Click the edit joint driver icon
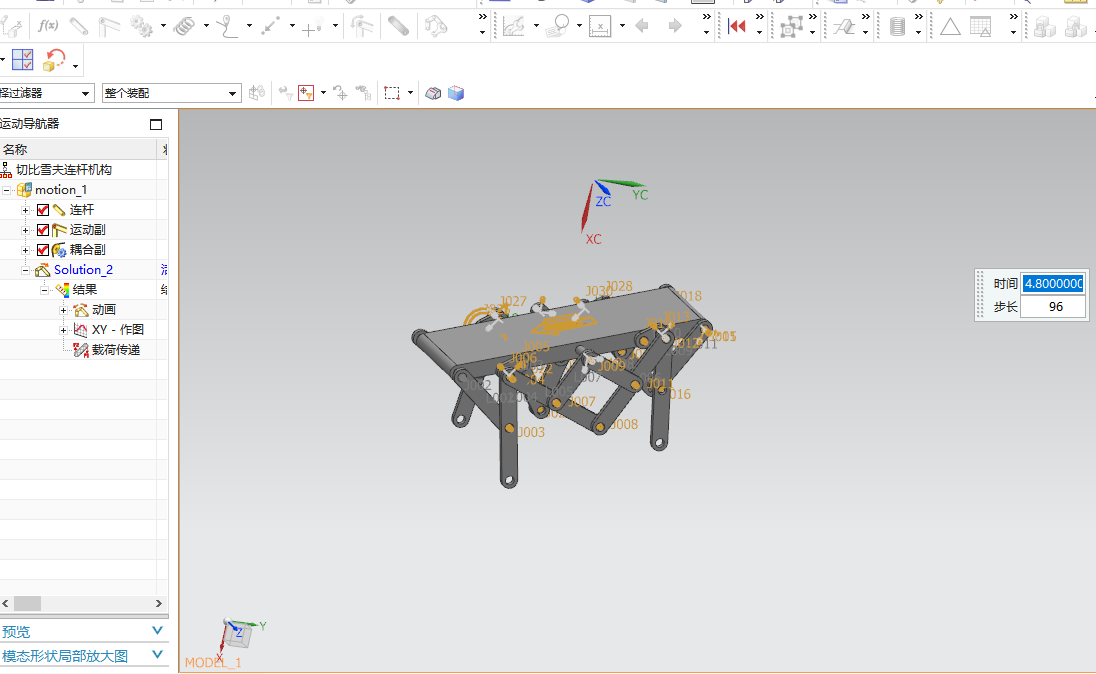The image size is (1096, 674). click(x=362, y=27)
